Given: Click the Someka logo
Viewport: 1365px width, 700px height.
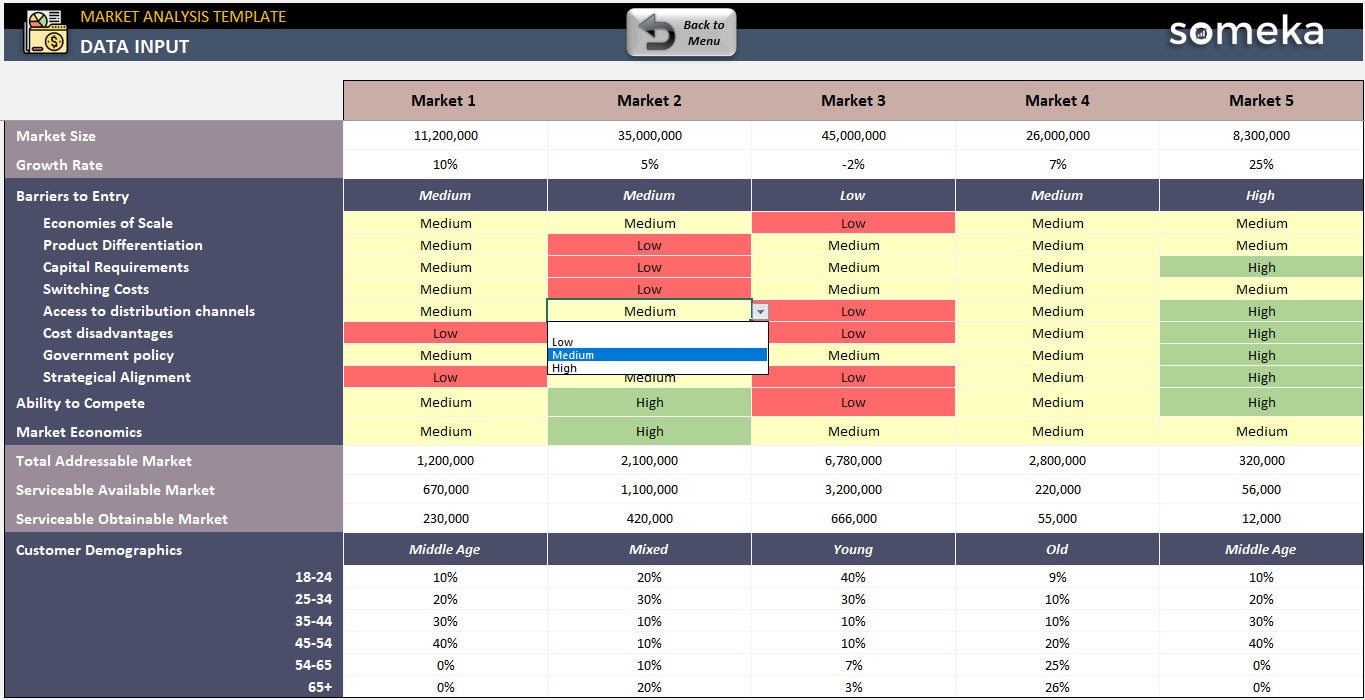Looking at the screenshot, I should 1245,32.
